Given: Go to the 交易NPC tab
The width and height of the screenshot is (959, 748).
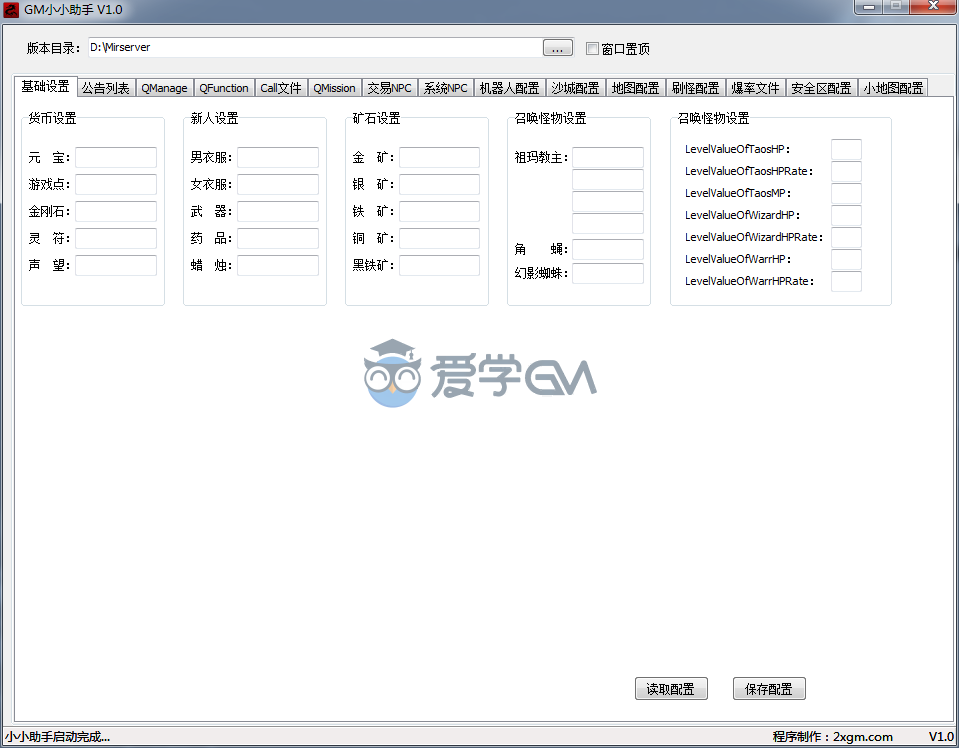Looking at the screenshot, I should point(390,88).
